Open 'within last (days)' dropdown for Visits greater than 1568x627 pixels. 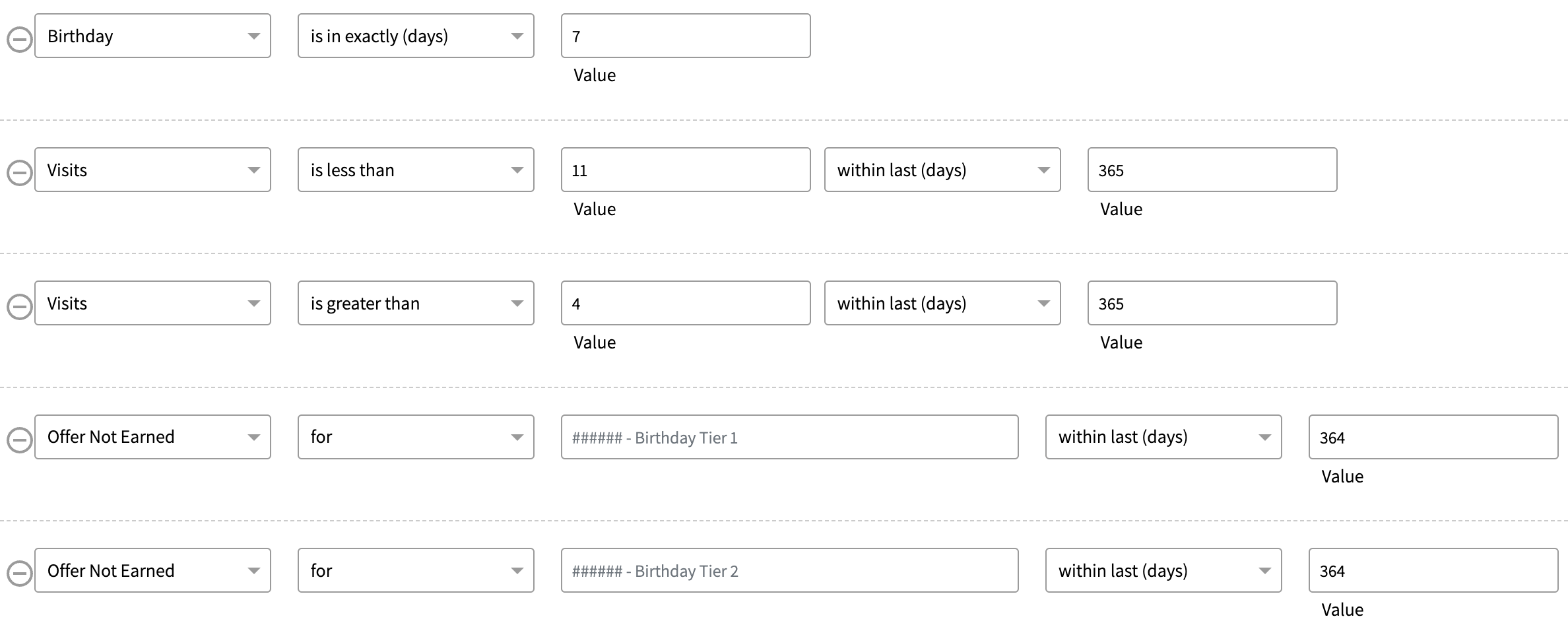coord(942,303)
